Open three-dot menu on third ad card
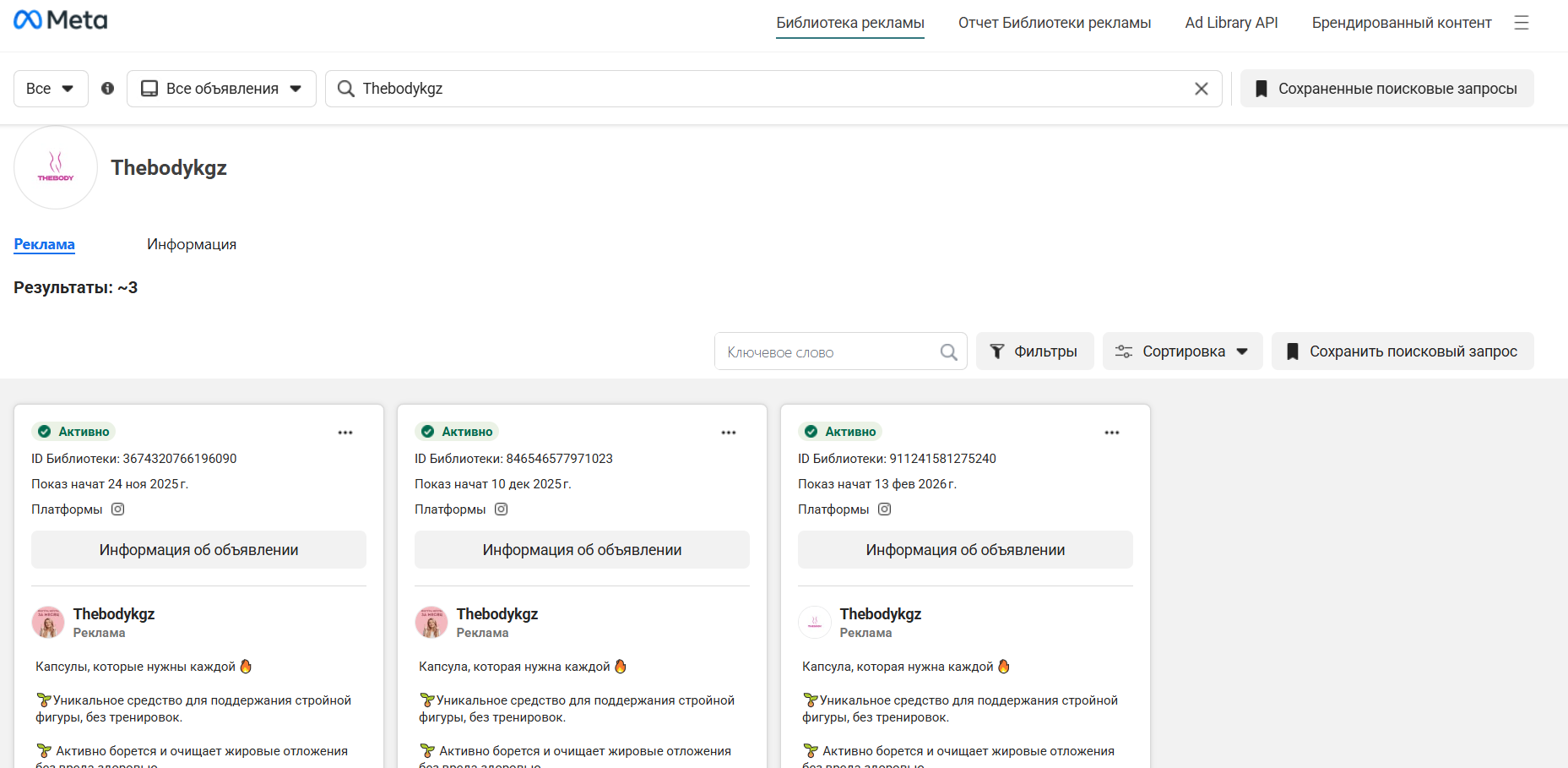Image resolution: width=1568 pixels, height=768 pixels. tap(1112, 433)
